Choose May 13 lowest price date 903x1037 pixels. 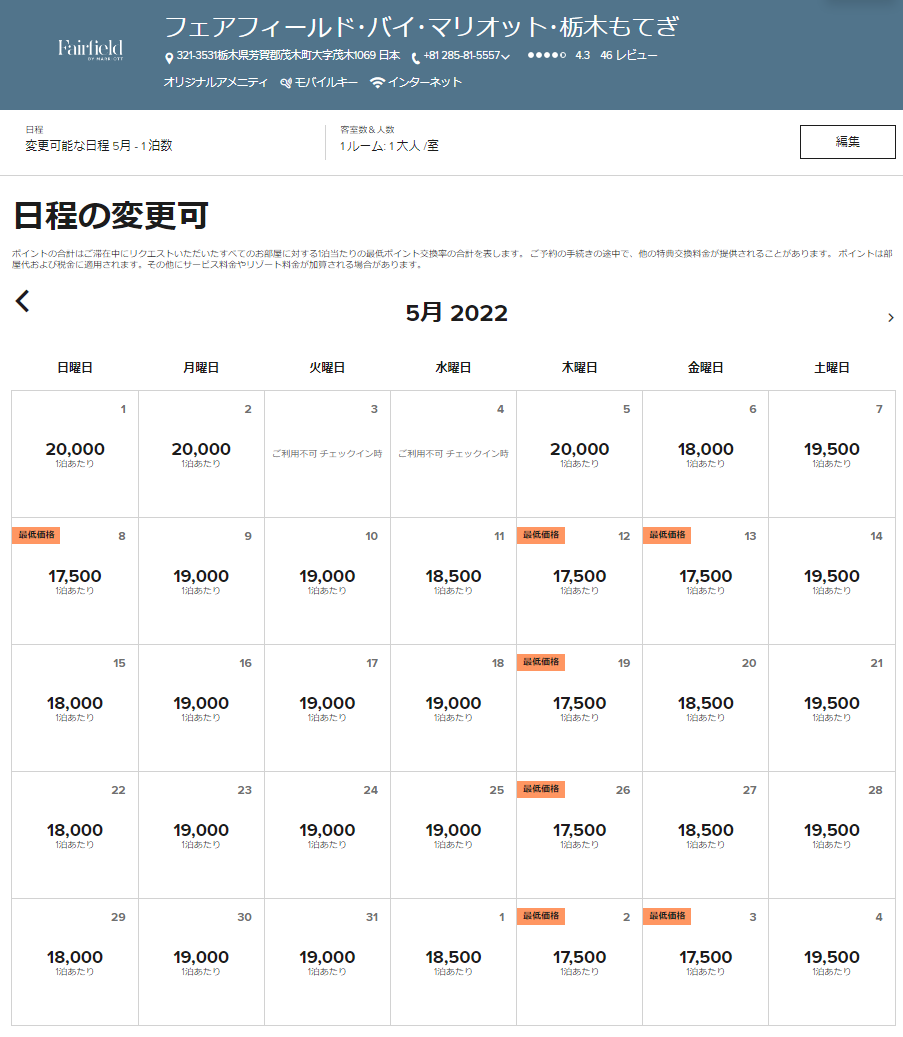click(705, 580)
